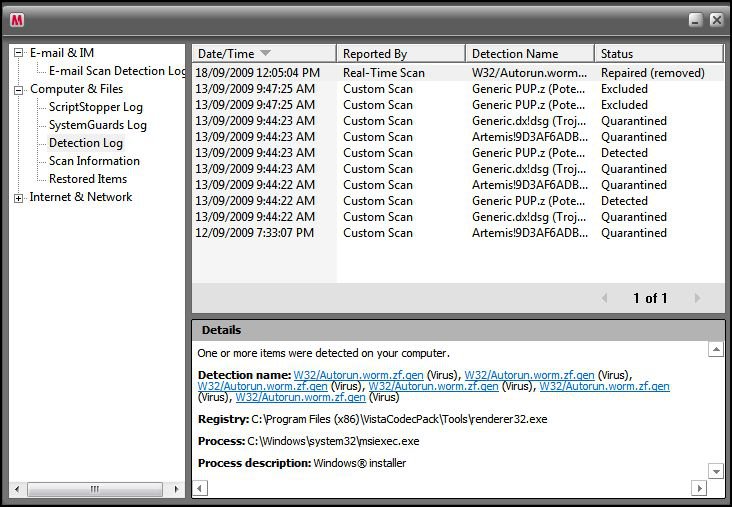Click the 1 of 1 page indicator
The image size is (732, 507).
click(650, 298)
